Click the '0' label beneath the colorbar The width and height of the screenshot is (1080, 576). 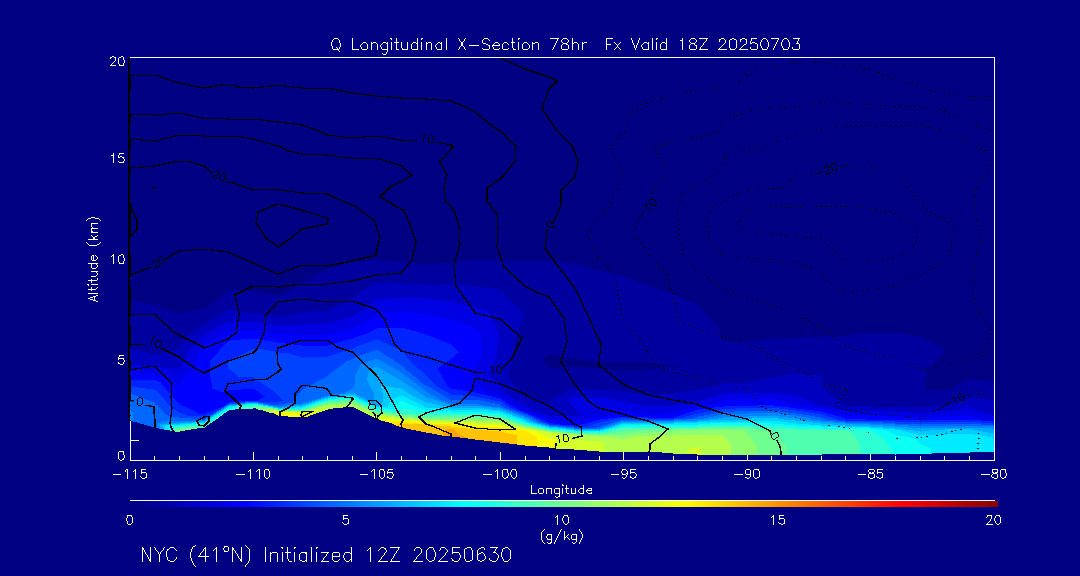129,521
